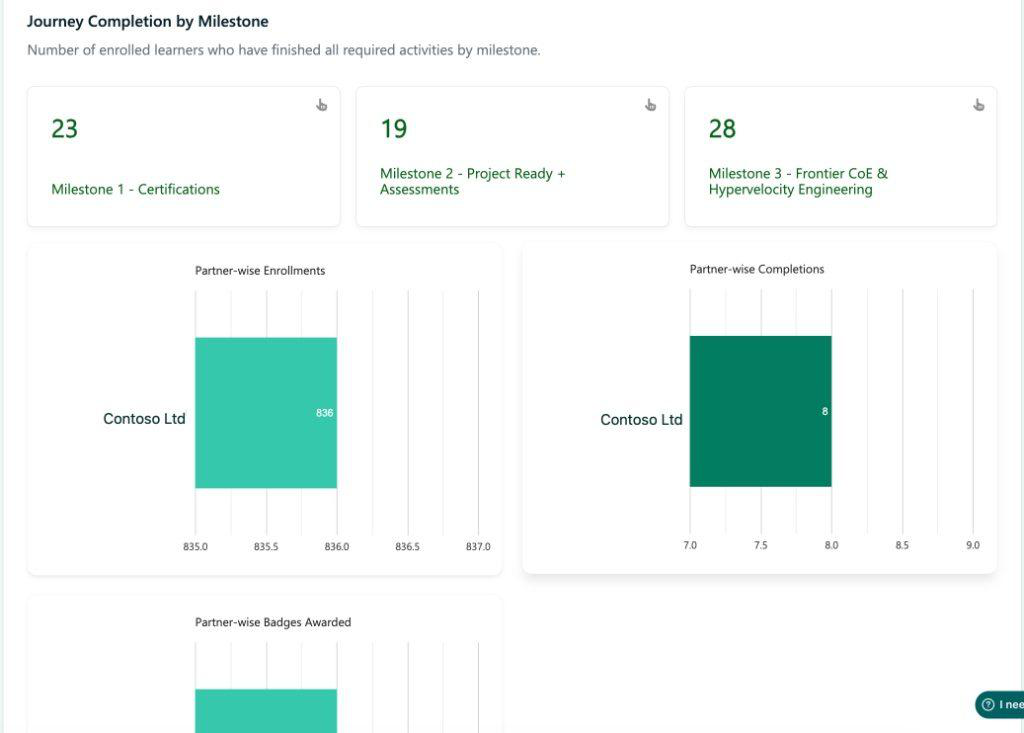Click drill-through hand icon on Milestone 2 card

[x=650, y=105]
